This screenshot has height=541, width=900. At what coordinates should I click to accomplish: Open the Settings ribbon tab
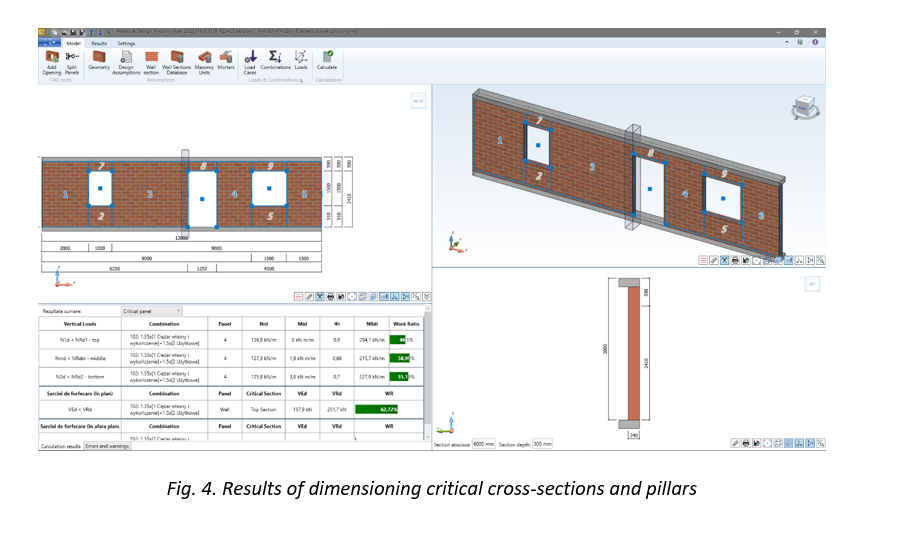coord(126,43)
